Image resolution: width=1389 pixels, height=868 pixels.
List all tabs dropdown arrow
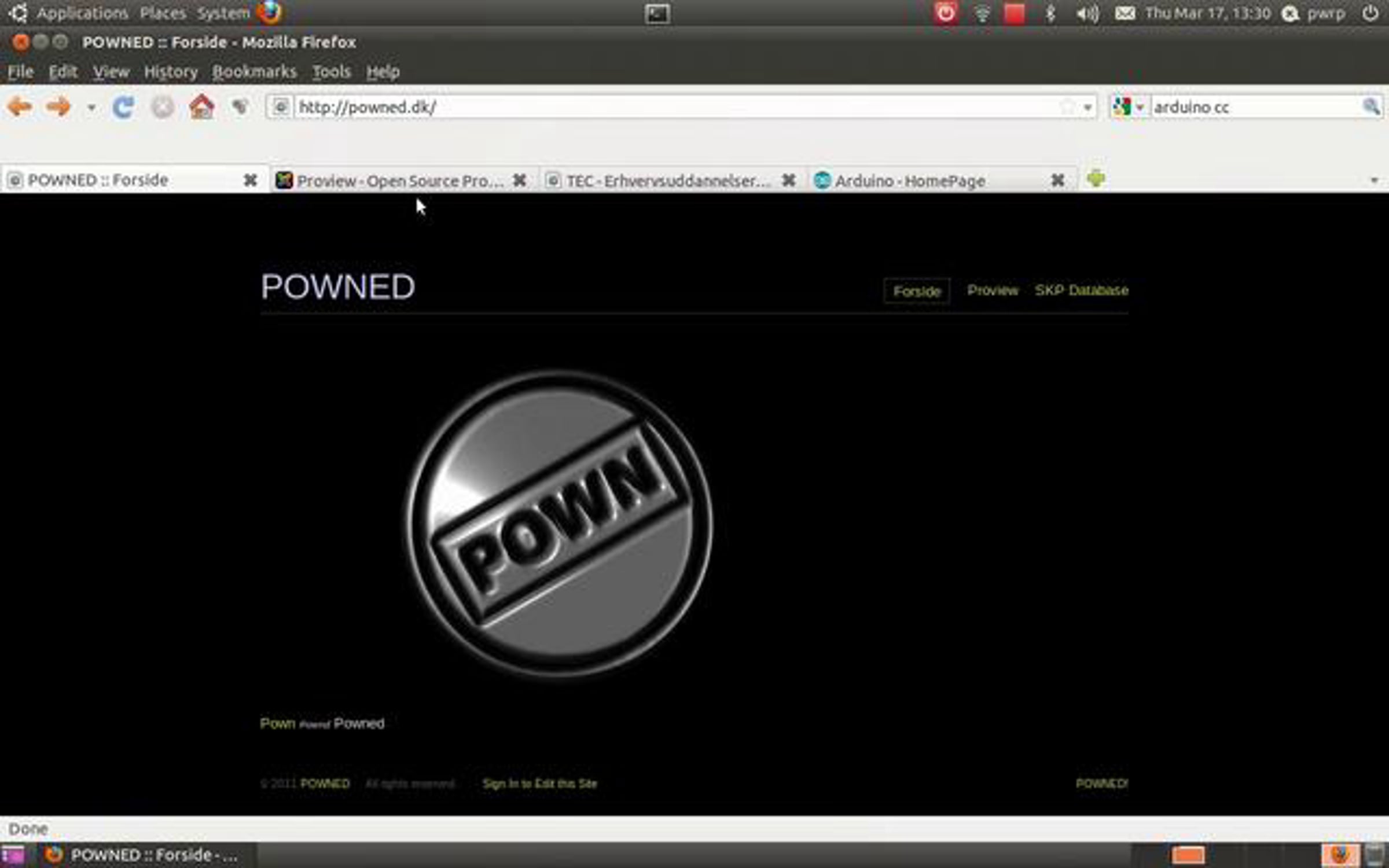click(1374, 181)
